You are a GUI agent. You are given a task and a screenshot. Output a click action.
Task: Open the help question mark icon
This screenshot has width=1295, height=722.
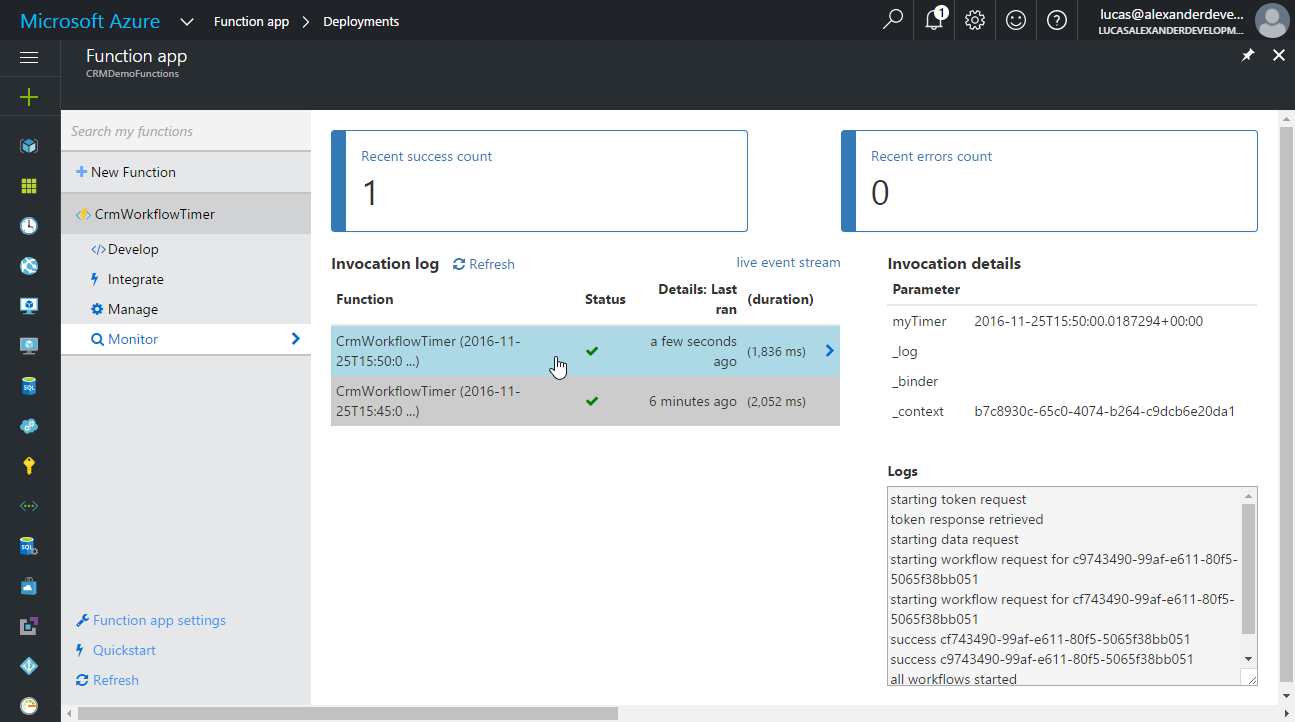coord(1057,20)
